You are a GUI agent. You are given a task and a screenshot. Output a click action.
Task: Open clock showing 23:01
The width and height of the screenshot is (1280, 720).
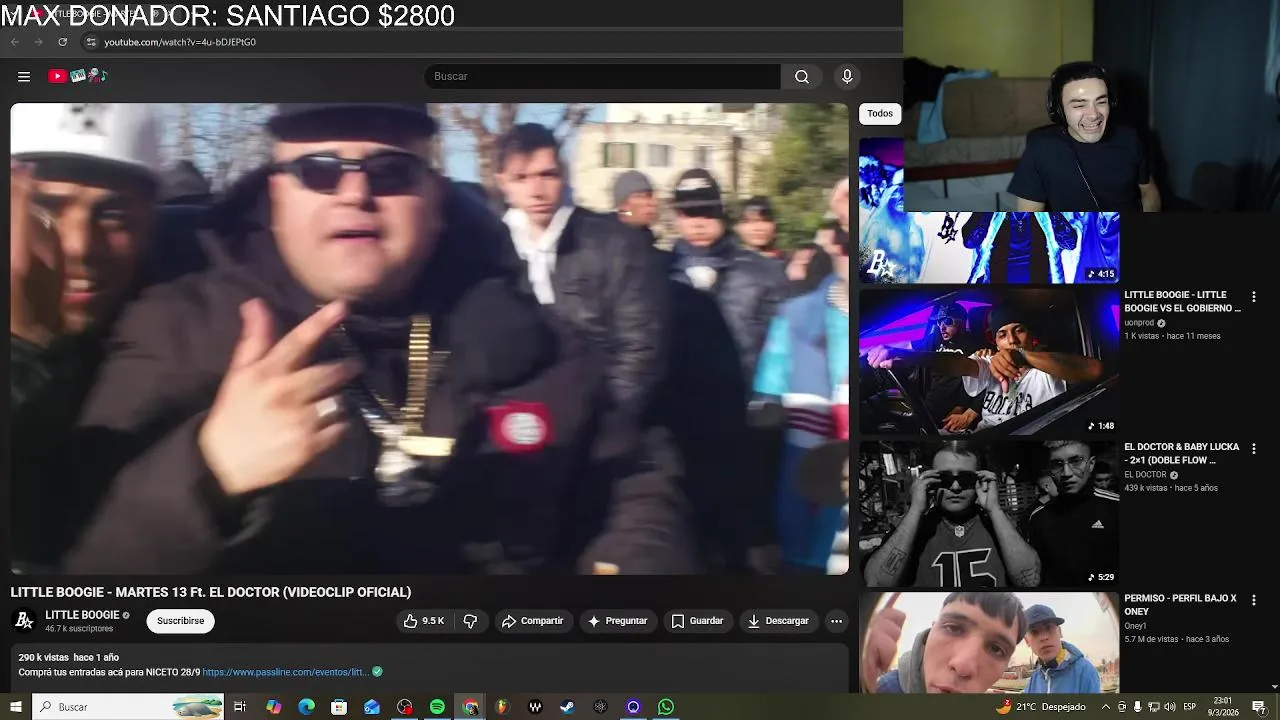pyautogui.click(x=1225, y=707)
